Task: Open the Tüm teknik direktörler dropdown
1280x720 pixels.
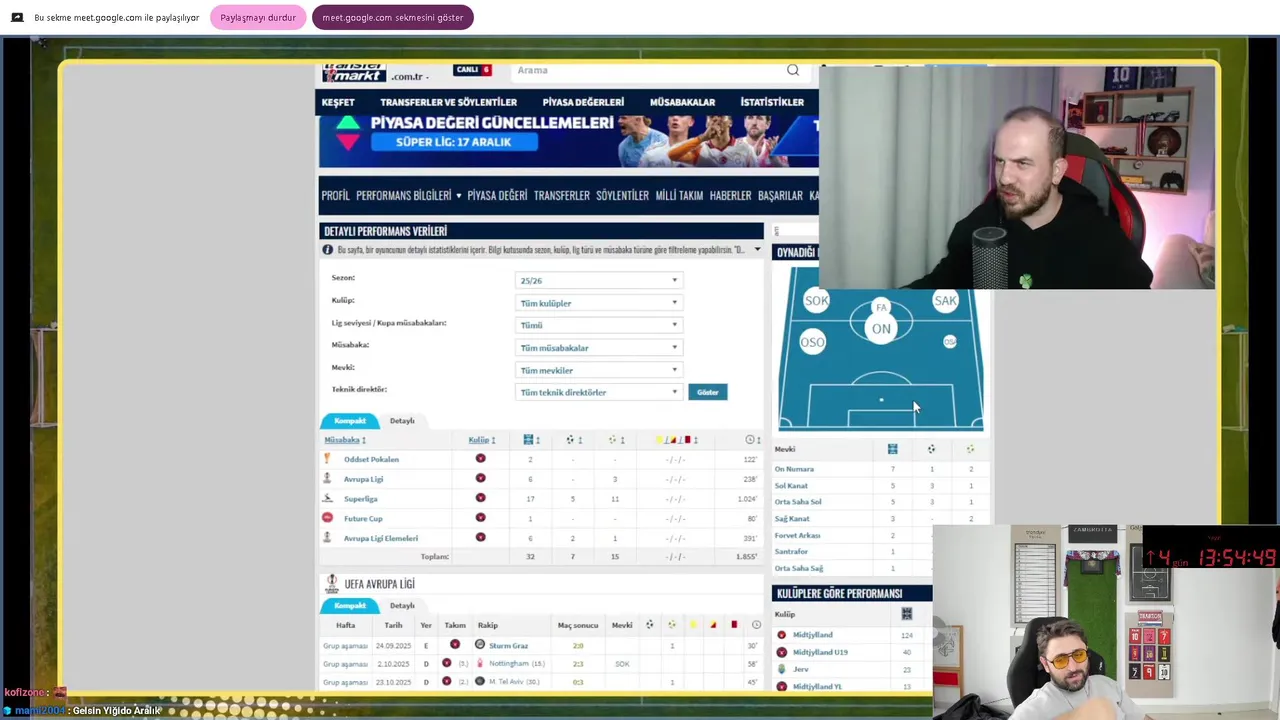Action: click(598, 392)
